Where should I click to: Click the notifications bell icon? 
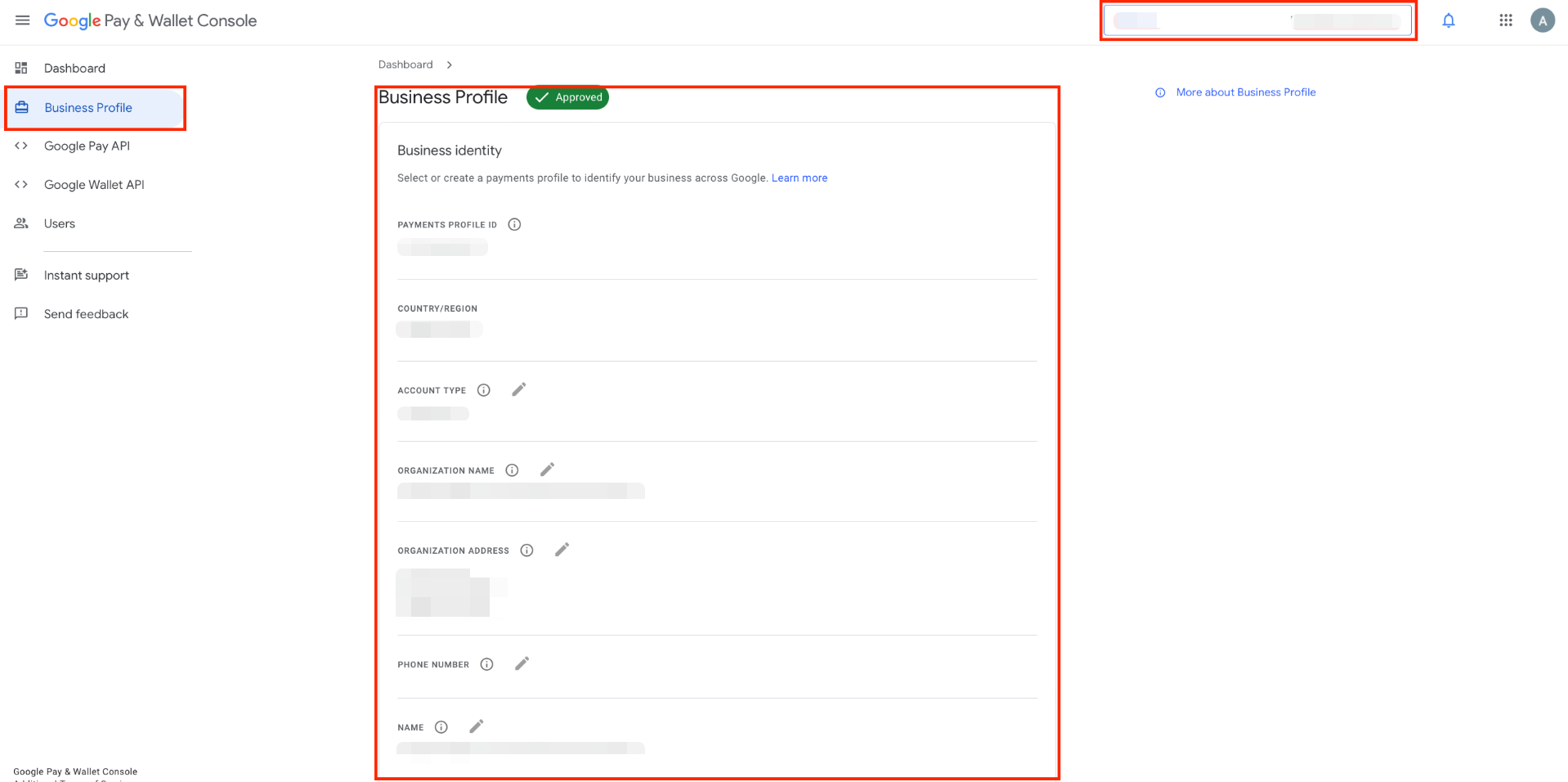click(x=1449, y=20)
